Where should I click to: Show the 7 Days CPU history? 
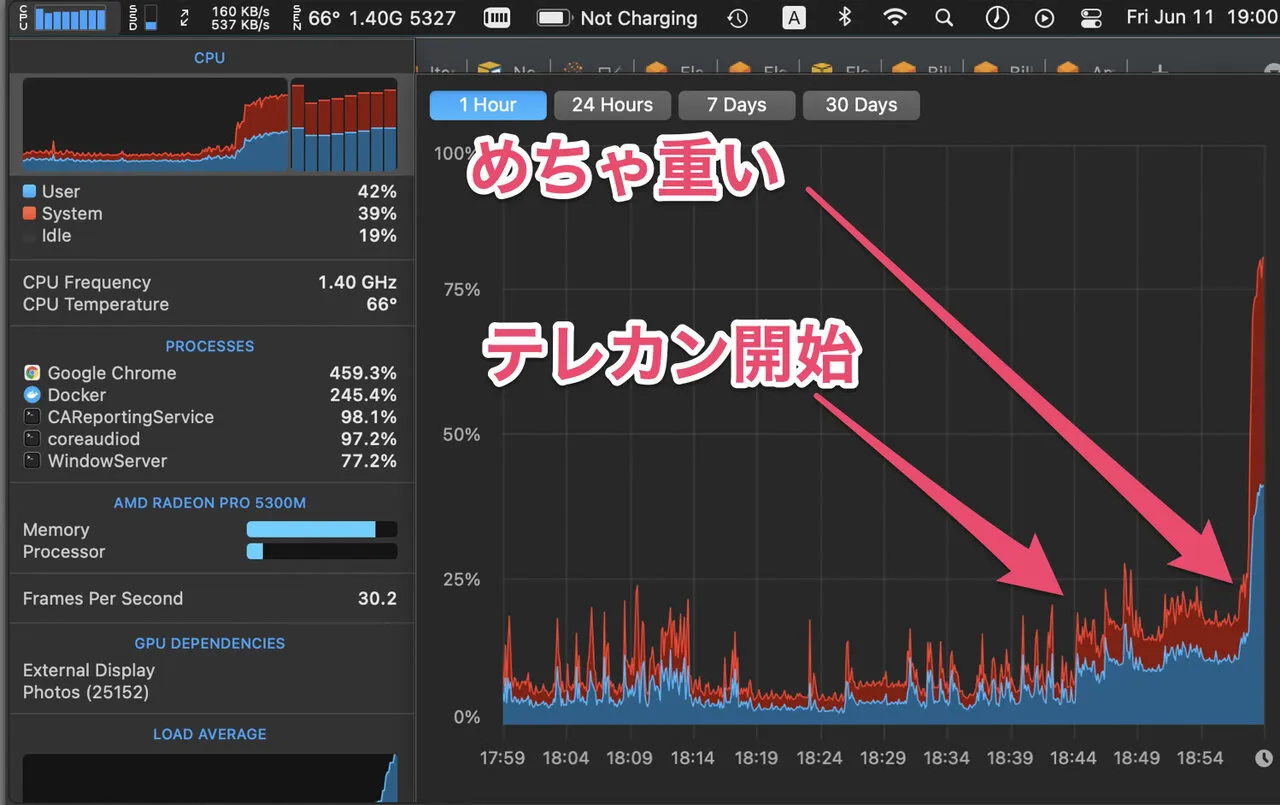[x=736, y=105]
